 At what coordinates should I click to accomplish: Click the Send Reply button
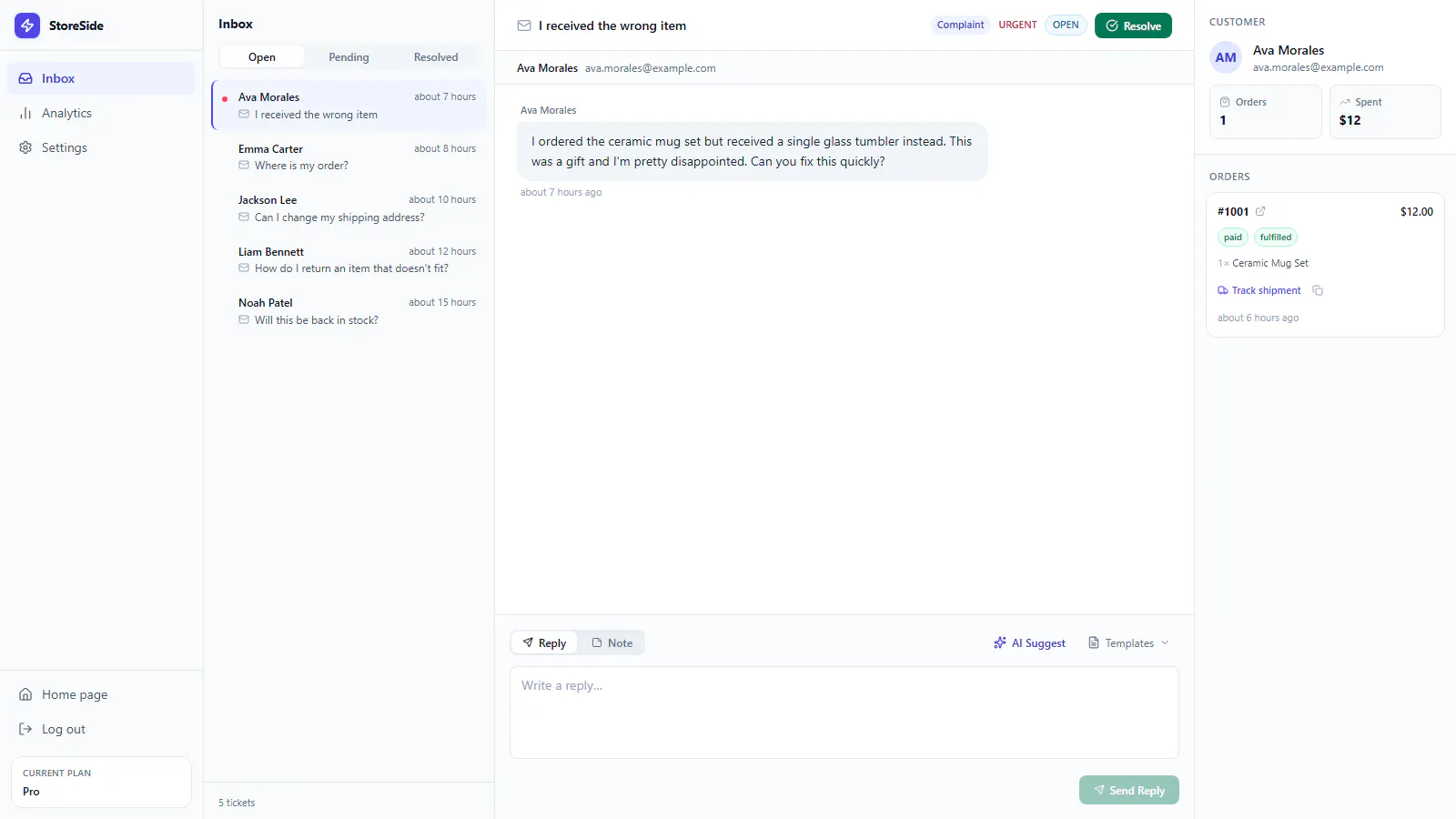[x=1129, y=790]
